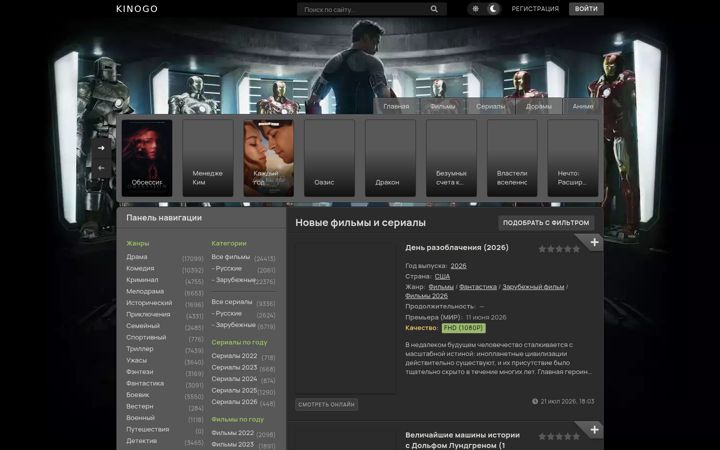Open the Нечто: Расшир... card
This screenshot has width=720, height=450.
pyautogui.click(x=573, y=158)
